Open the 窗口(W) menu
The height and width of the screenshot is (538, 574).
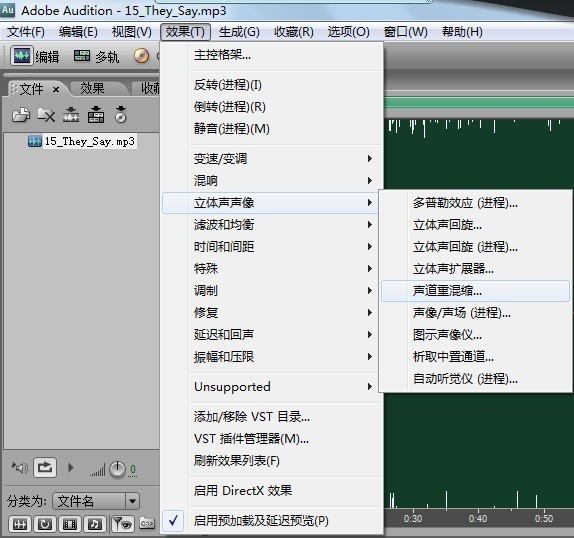click(405, 32)
